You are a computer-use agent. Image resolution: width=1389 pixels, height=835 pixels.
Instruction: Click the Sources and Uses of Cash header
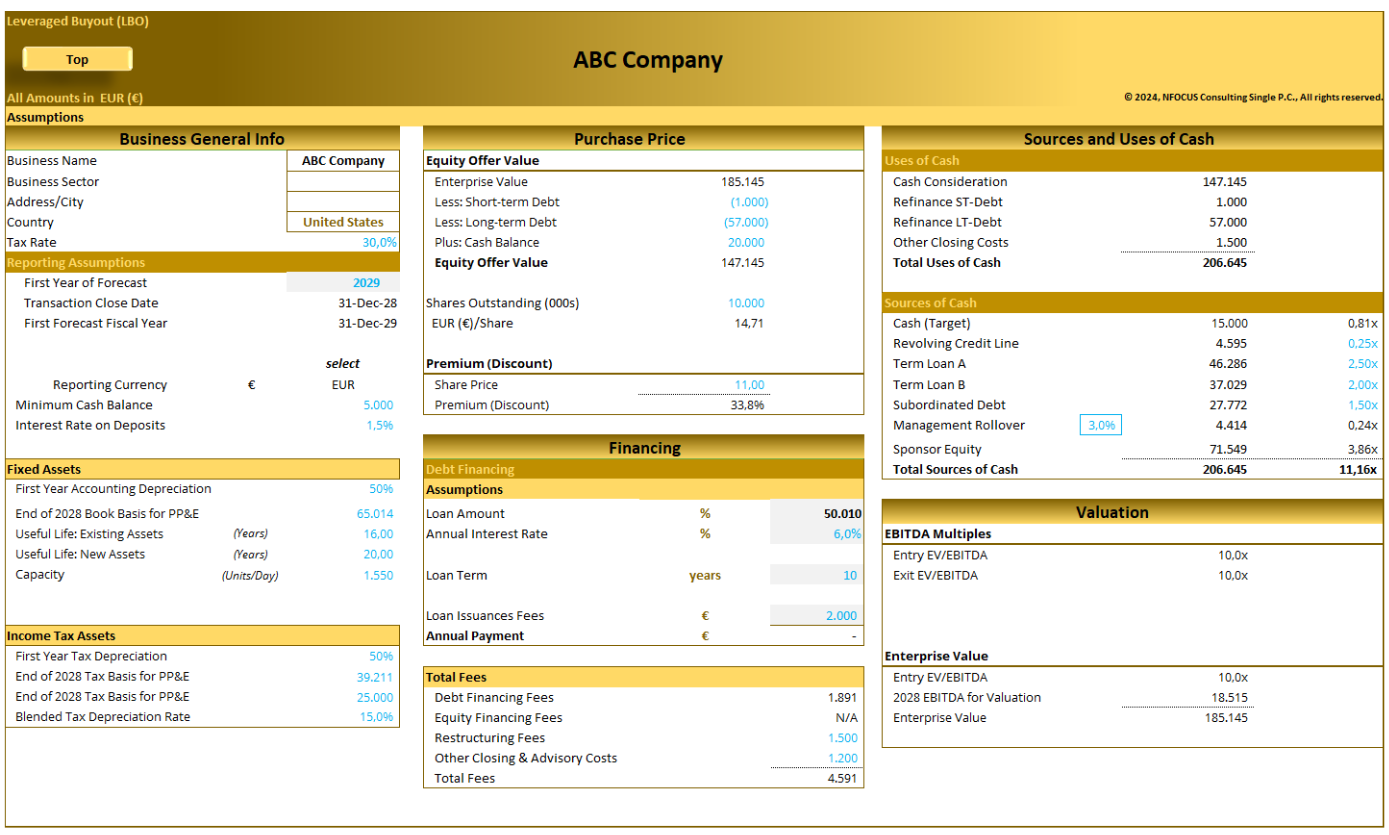tap(1132, 139)
